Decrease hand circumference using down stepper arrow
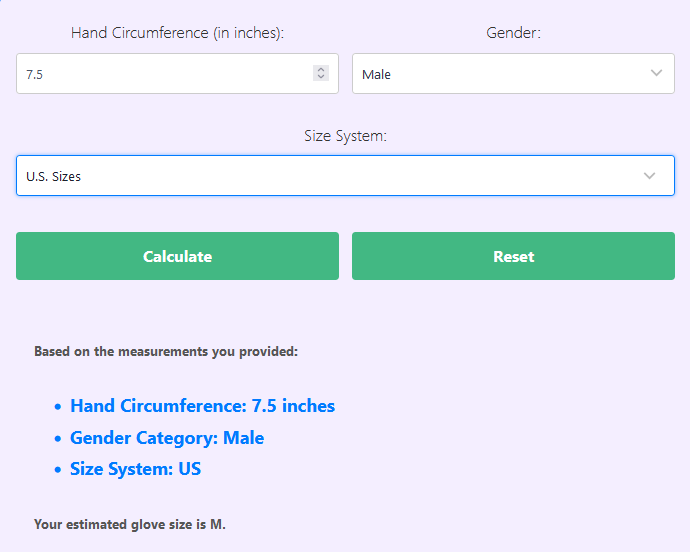This screenshot has width=690, height=552. [320, 77]
